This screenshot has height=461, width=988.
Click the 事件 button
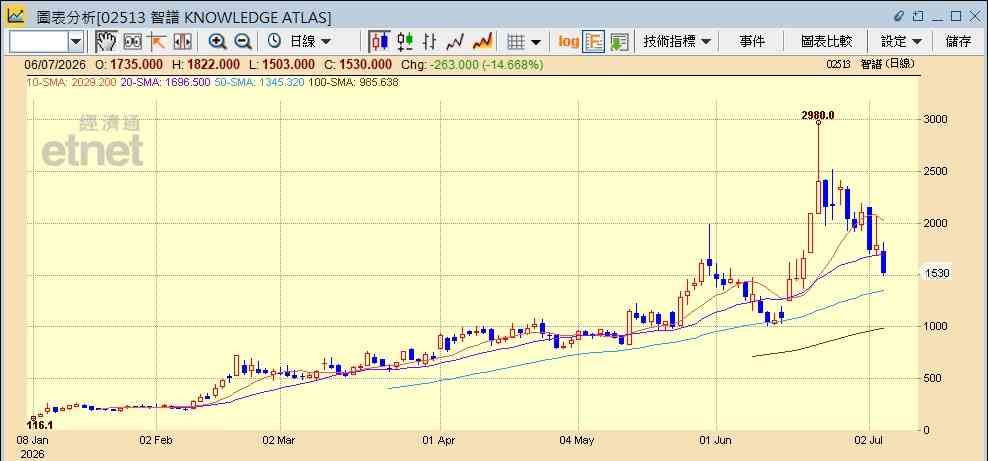point(752,42)
